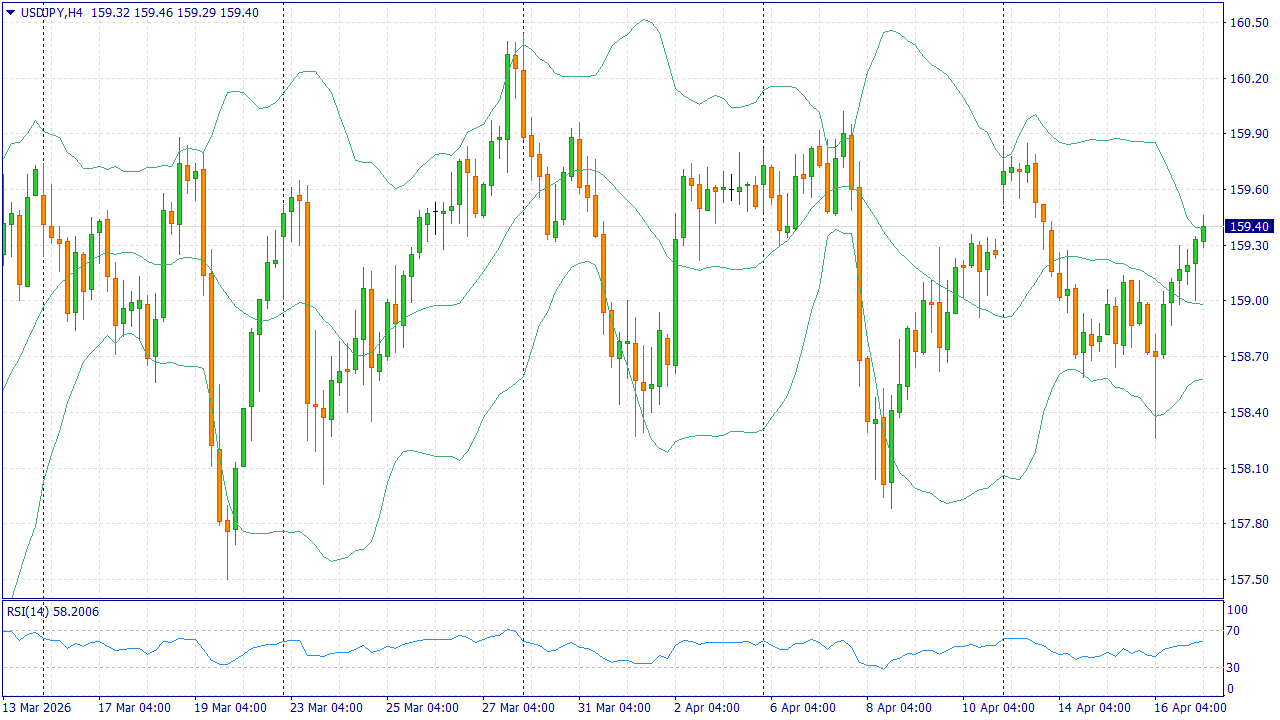
Task: Click the 8 Apr 04:00 time label
Action: tap(901, 707)
